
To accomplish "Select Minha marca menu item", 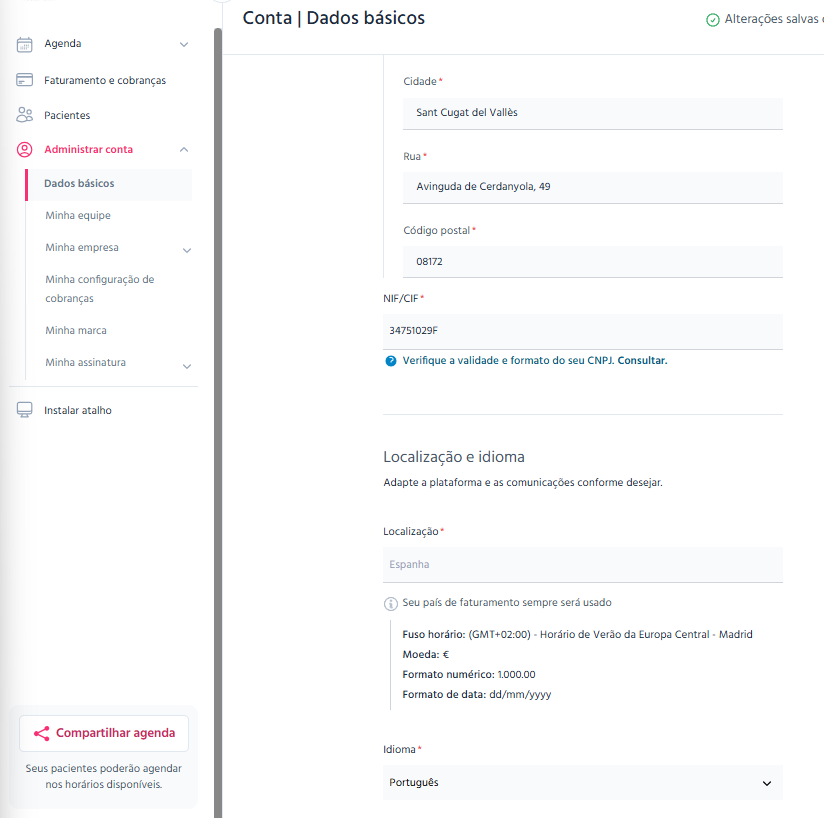I will click(x=76, y=330).
